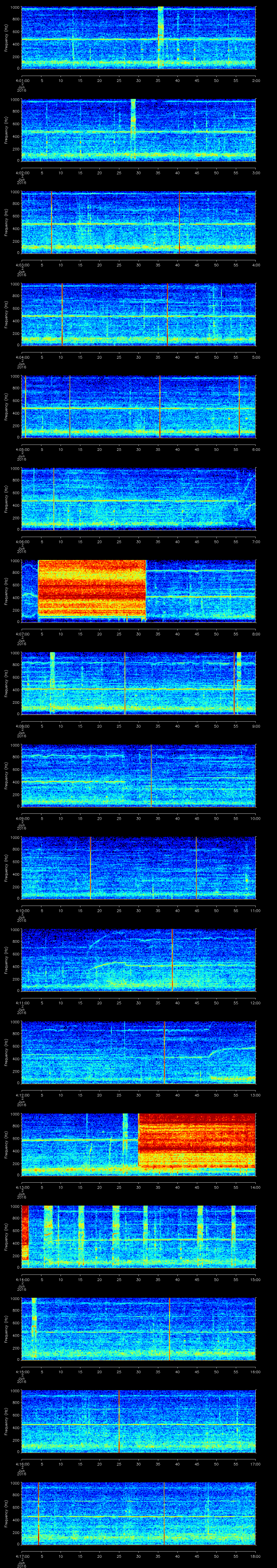Select the red marker near 18 seconds in the 4:10:00 panel
Screen dimensions: 277x1568
pos(91,868)
